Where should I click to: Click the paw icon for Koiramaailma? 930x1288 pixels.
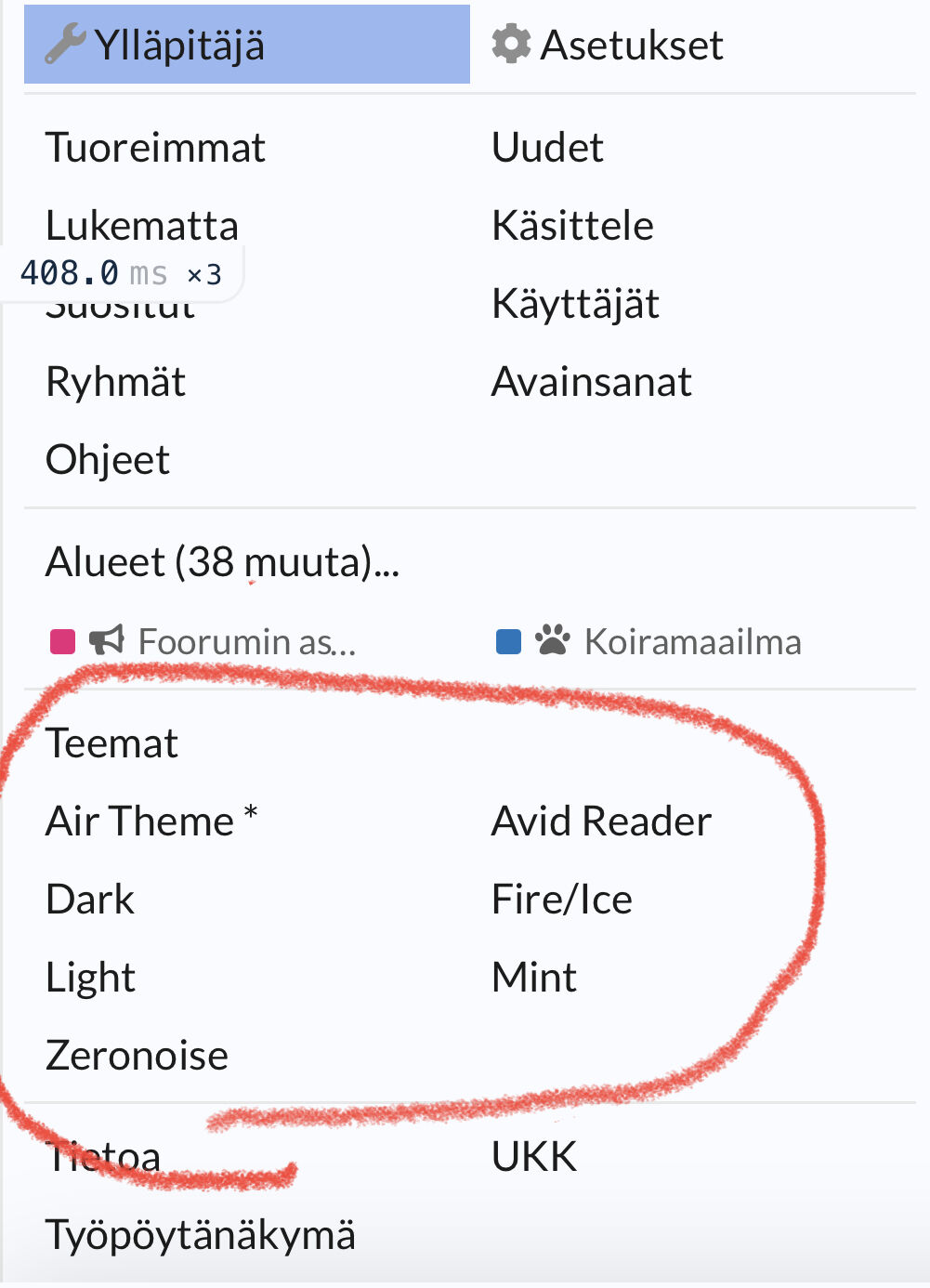pyautogui.click(x=552, y=640)
